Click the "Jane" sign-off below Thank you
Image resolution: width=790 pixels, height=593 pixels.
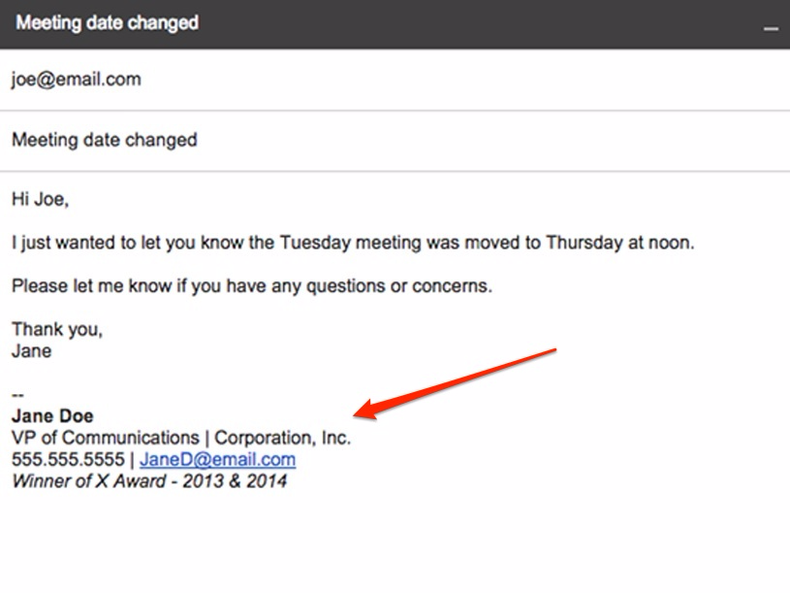(31, 351)
